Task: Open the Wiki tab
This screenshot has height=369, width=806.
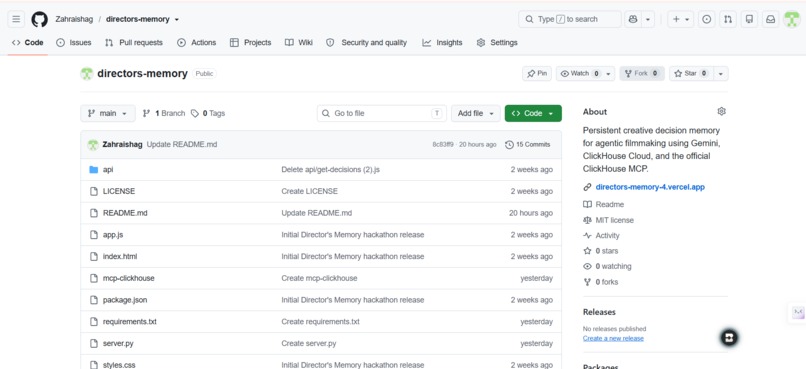Action: (x=299, y=43)
